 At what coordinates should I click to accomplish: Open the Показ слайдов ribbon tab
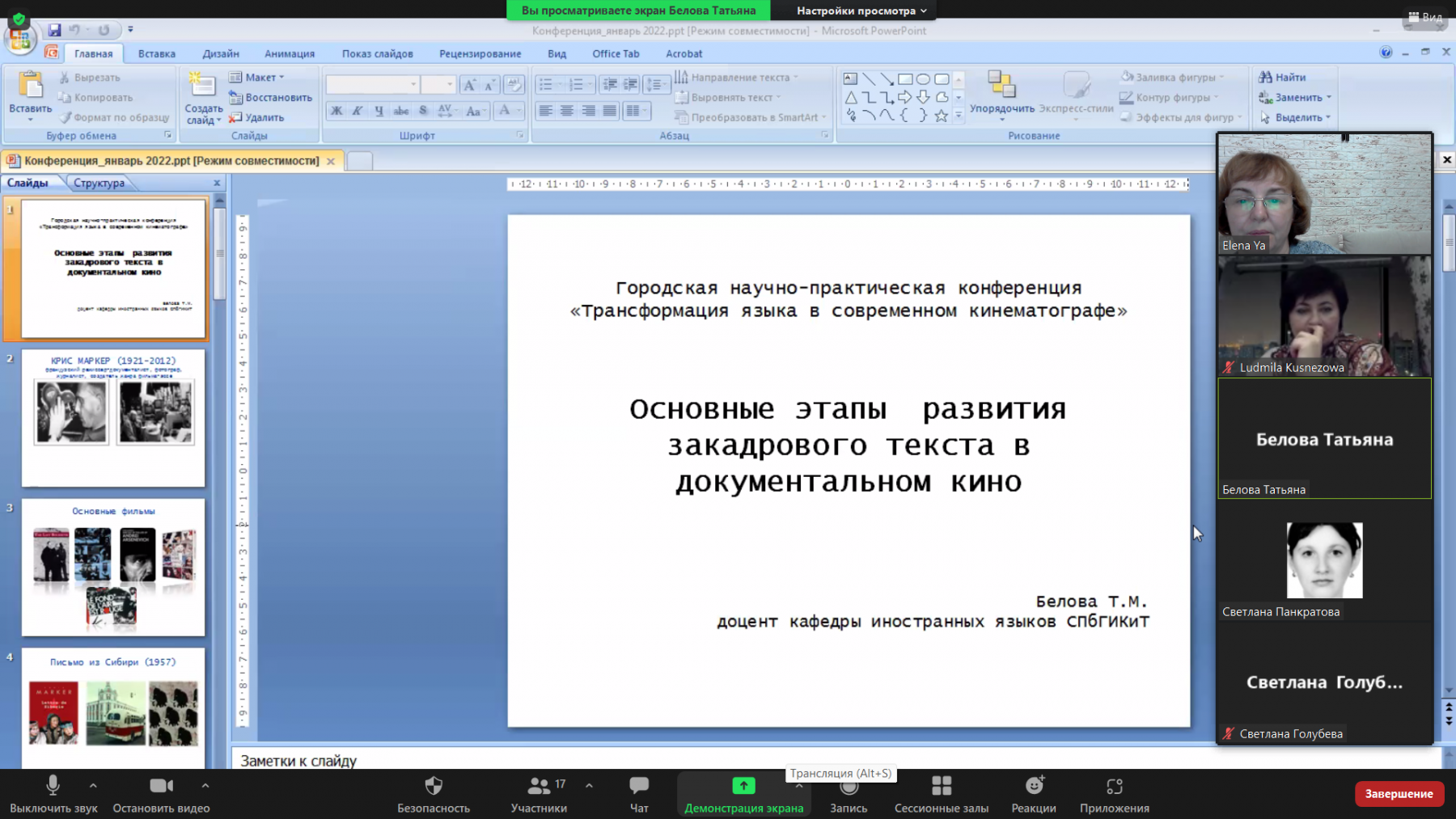click(x=378, y=53)
